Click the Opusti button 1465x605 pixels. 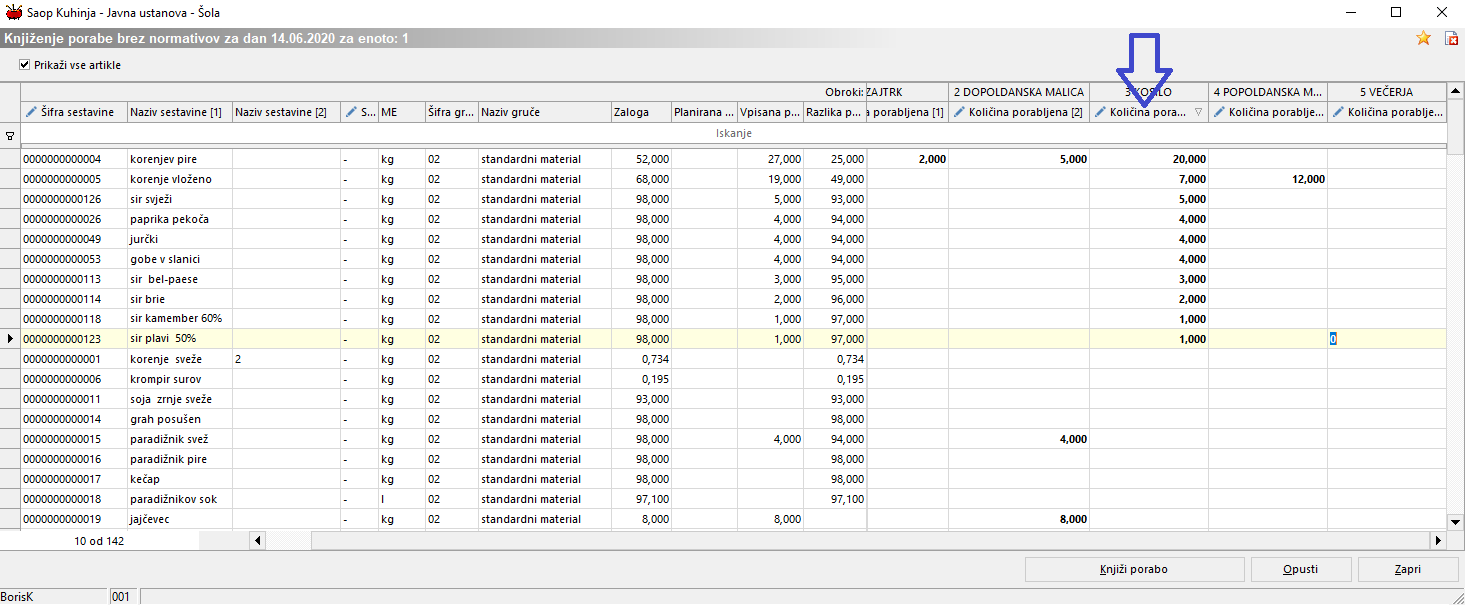tap(1300, 569)
